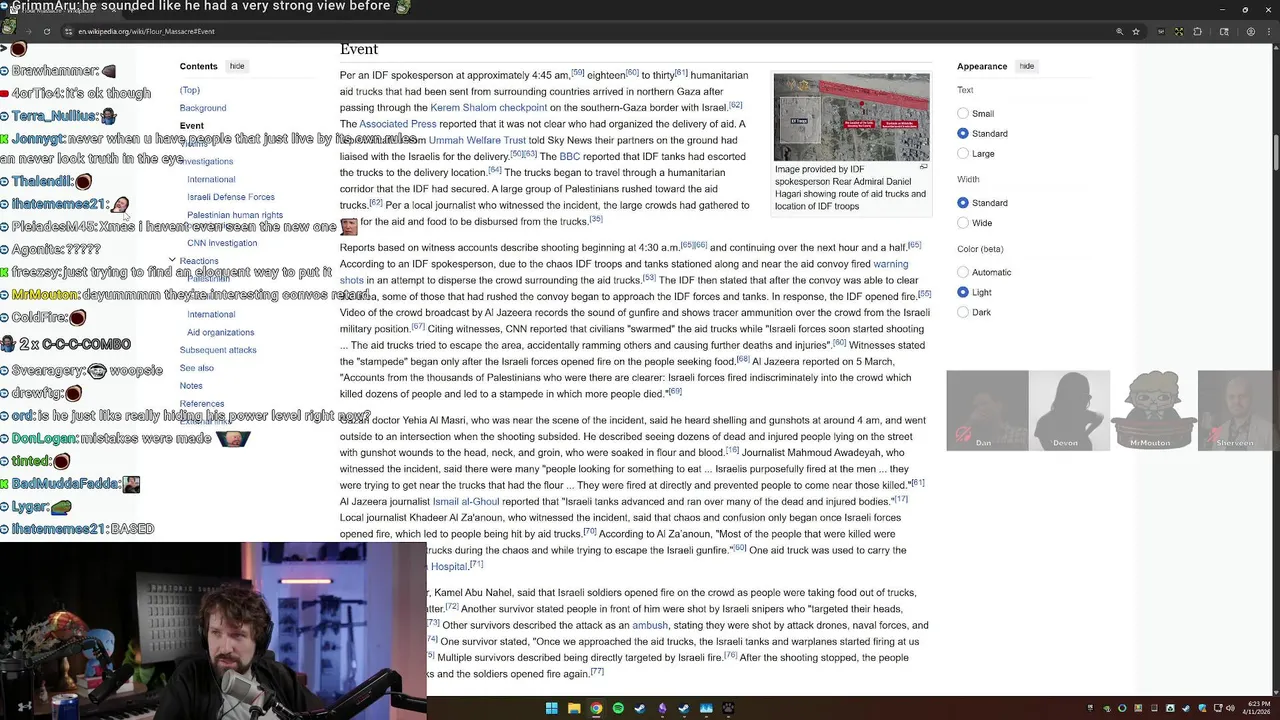Bookmark this page with the star icon
Image resolution: width=1280 pixels, height=720 pixels.
click(x=1136, y=31)
